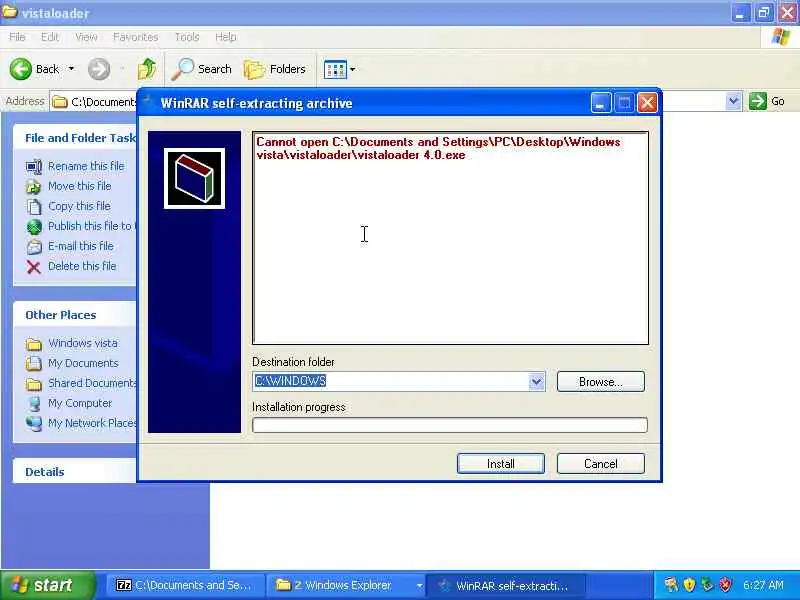
Task: Switch to WinRAR self-extracting taskbar button
Action: (x=505, y=585)
